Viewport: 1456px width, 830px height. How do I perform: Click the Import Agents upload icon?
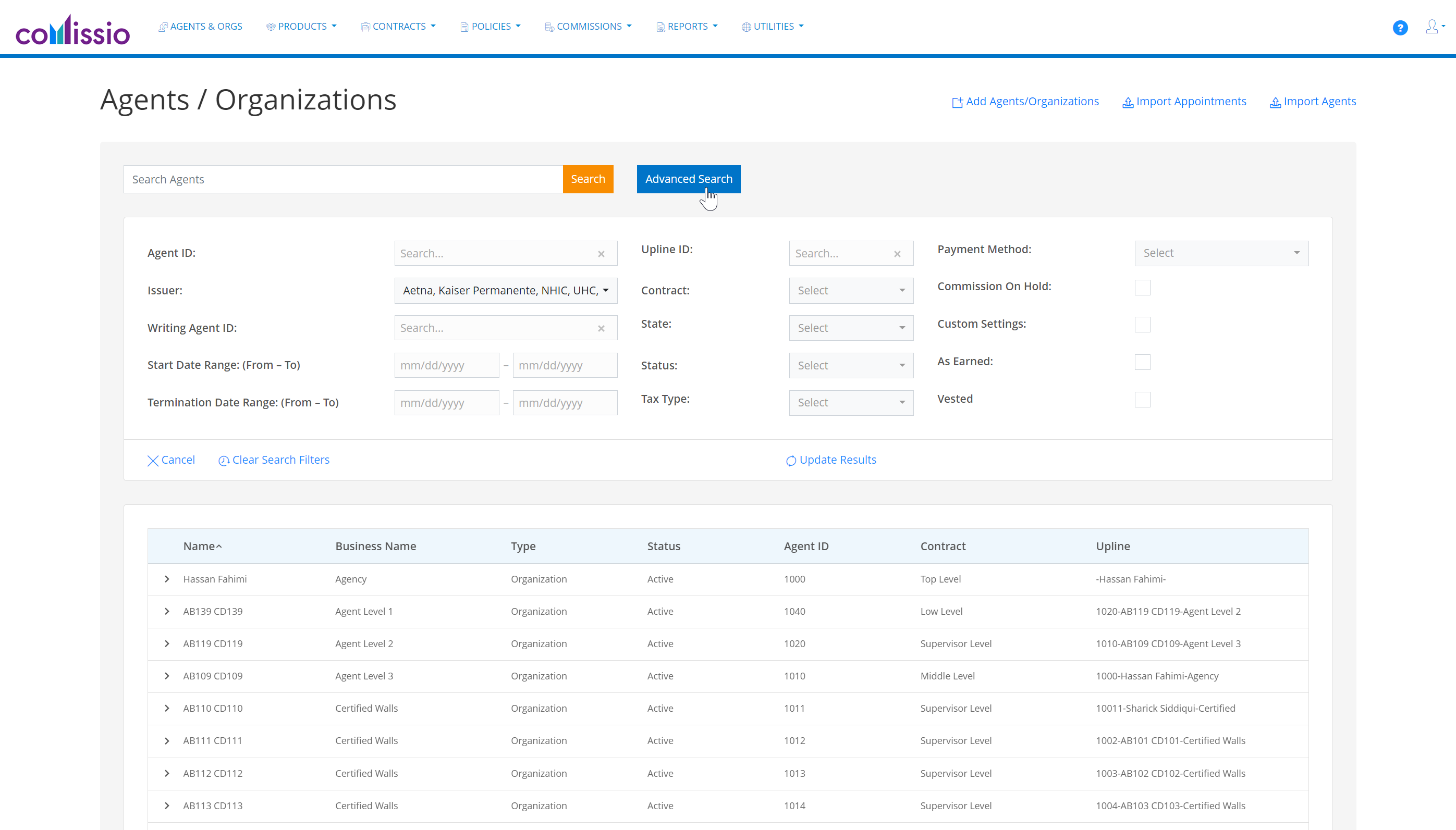(1275, 103)
